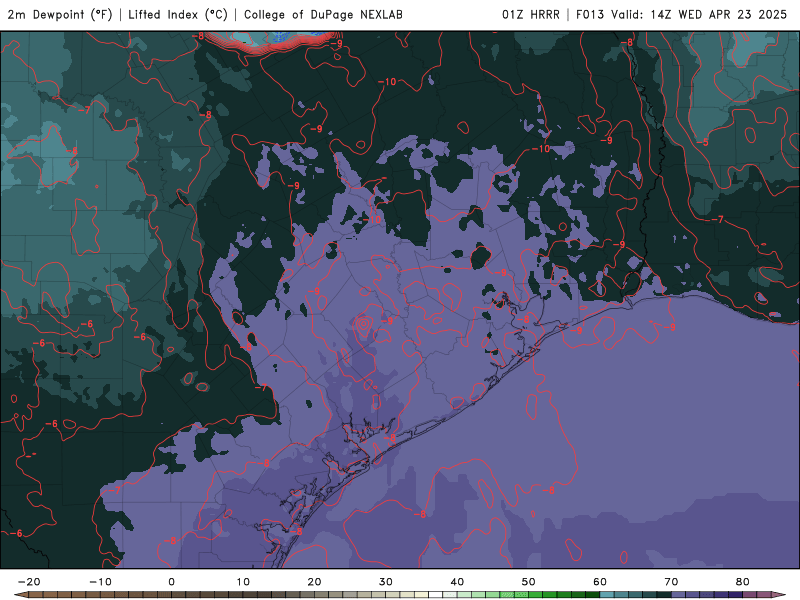Click the "2m Dewpoint (°F)" title text
Image resolution: width=800 pixels, height=600 pixels.
click(60, 15)
